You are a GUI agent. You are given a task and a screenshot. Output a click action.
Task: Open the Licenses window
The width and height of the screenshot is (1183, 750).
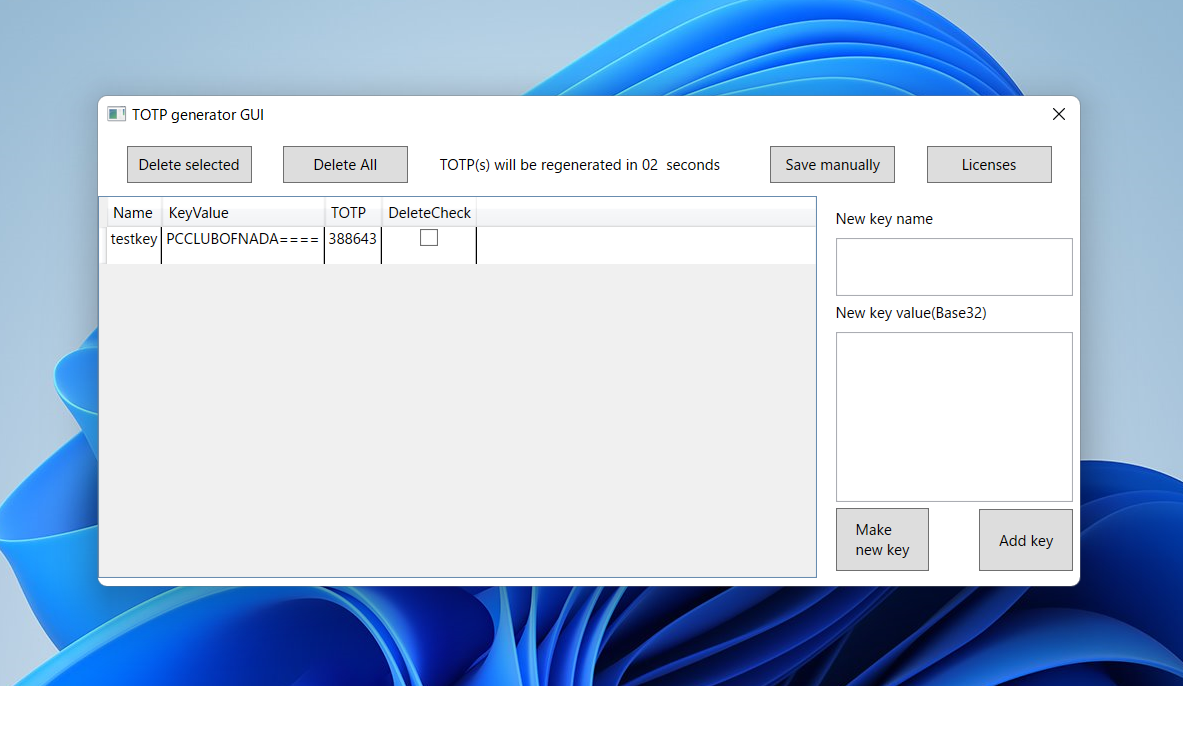(x=989, y=165)
